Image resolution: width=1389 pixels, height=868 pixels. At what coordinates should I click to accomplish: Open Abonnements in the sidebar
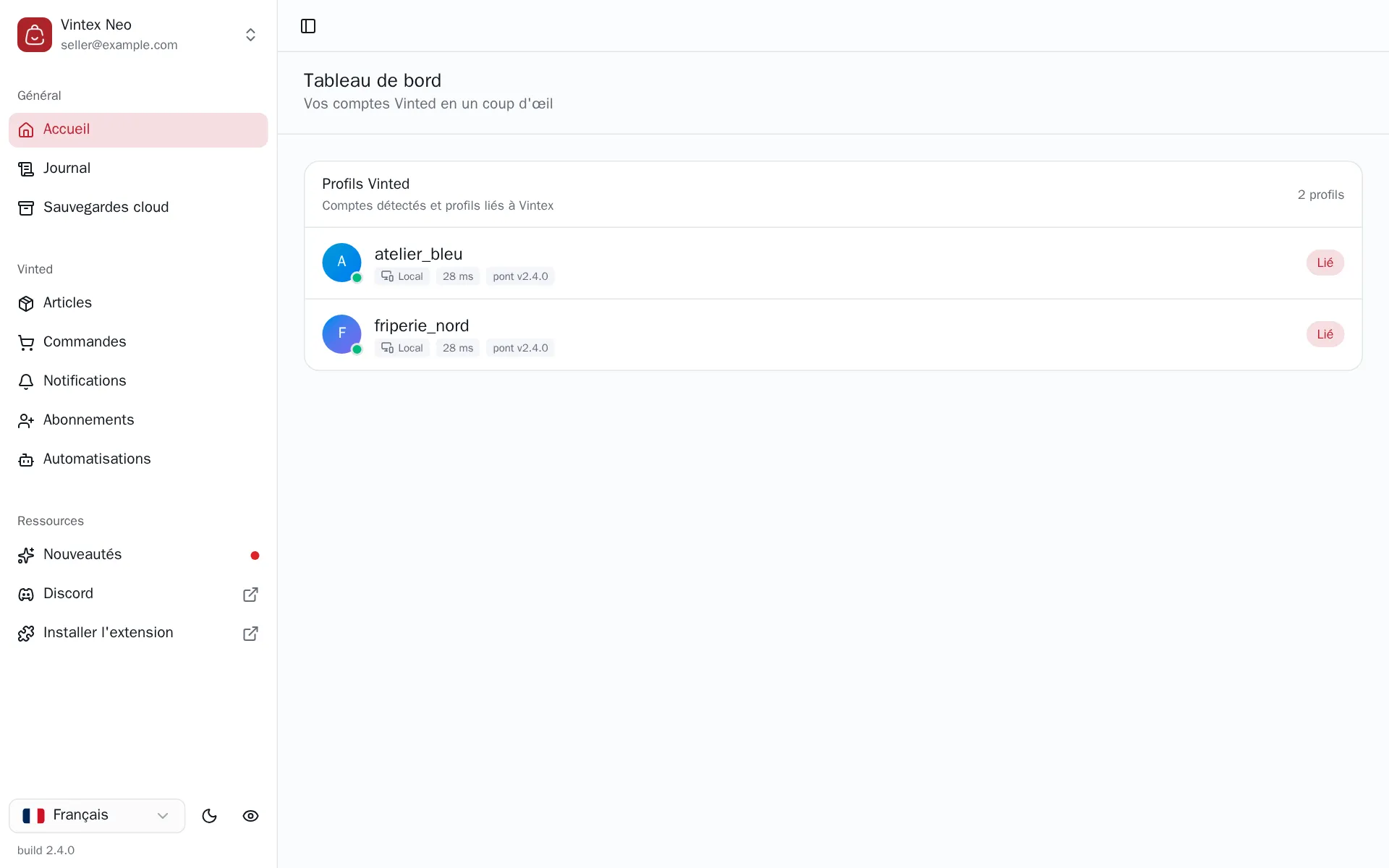[x=138, y=420]
